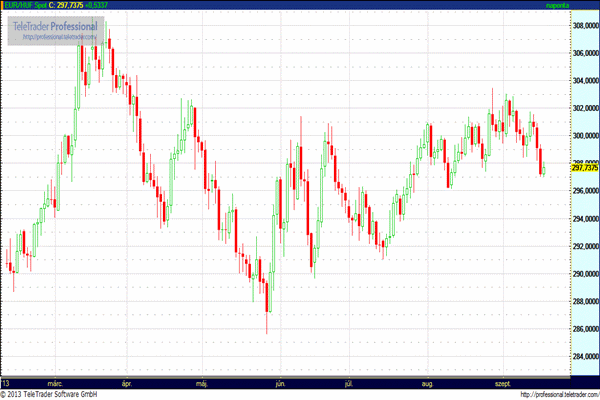Select the 'ápr.' month marker on time axis

point(126,382)
